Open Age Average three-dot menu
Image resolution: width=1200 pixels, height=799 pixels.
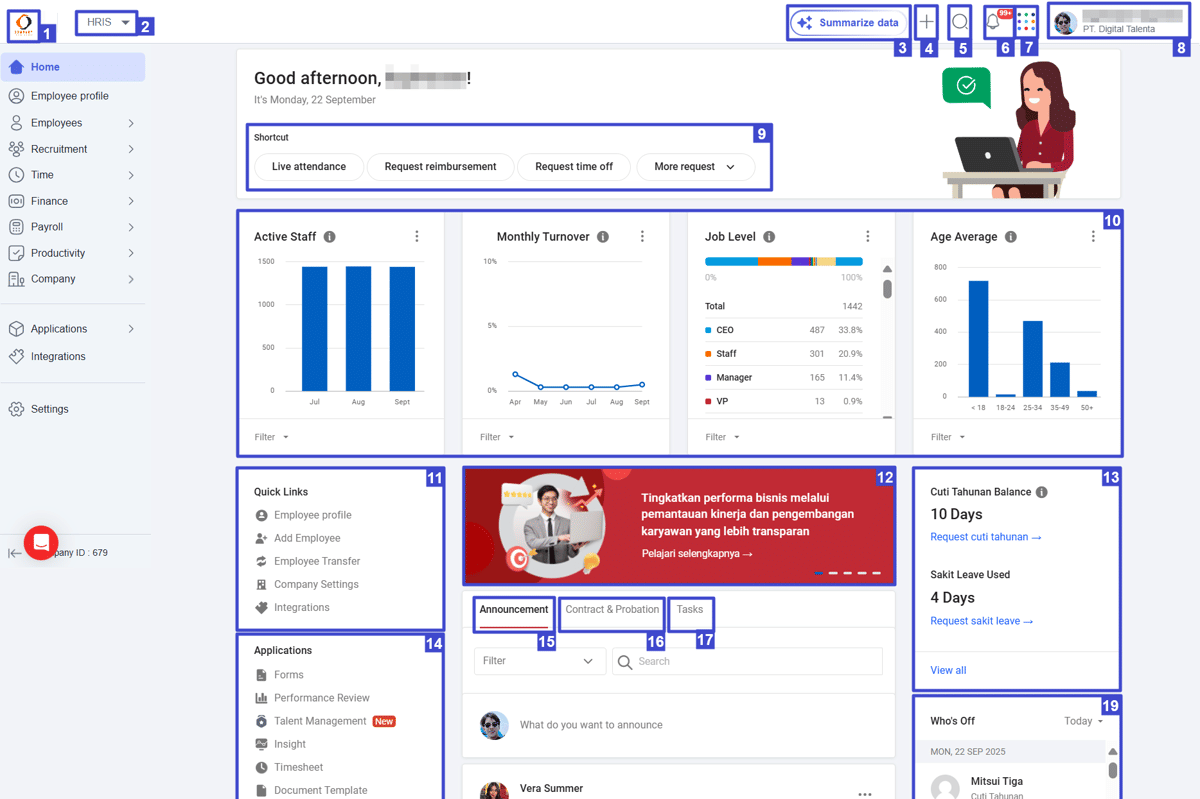[1093, 237]
